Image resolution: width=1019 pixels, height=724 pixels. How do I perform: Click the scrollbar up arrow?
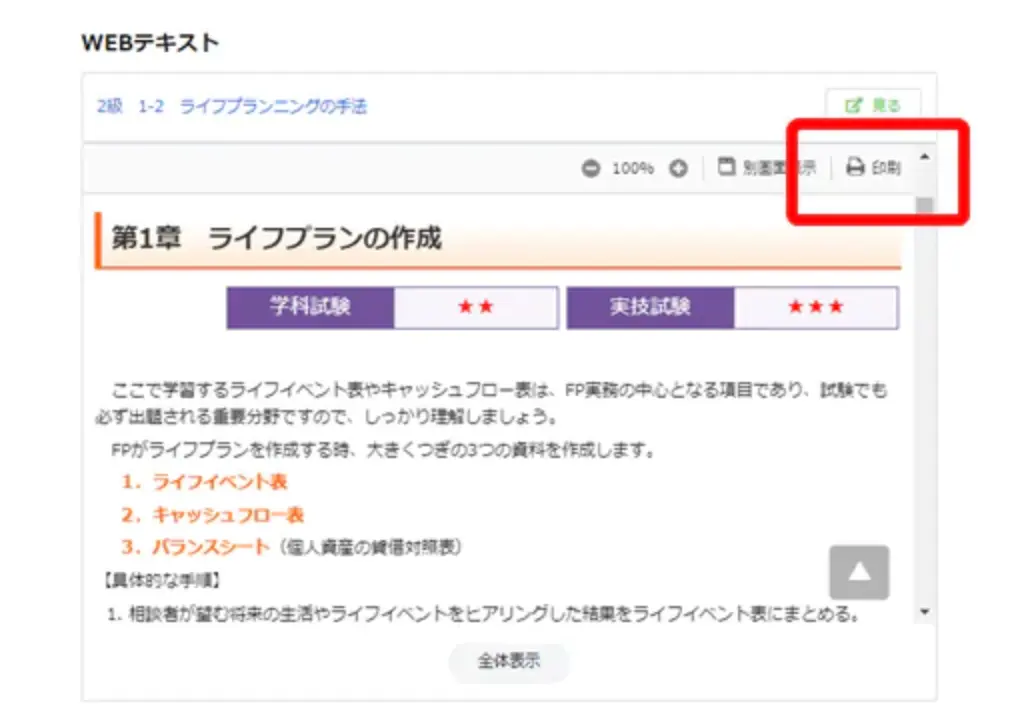[924, 156]
